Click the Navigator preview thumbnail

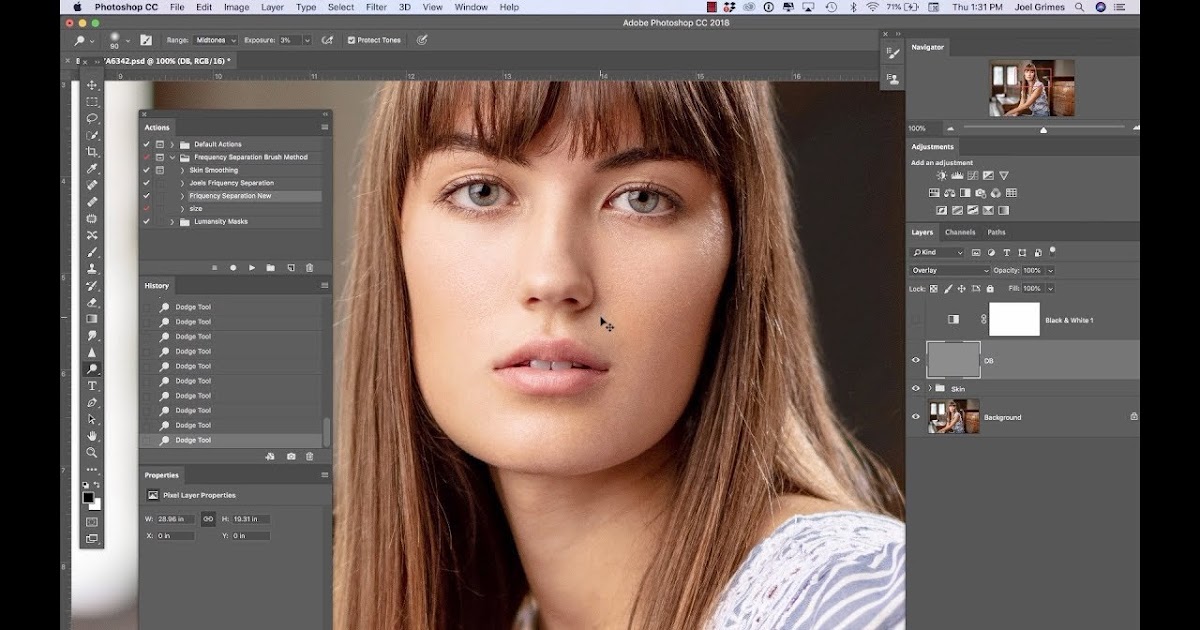coord(1032,88)
